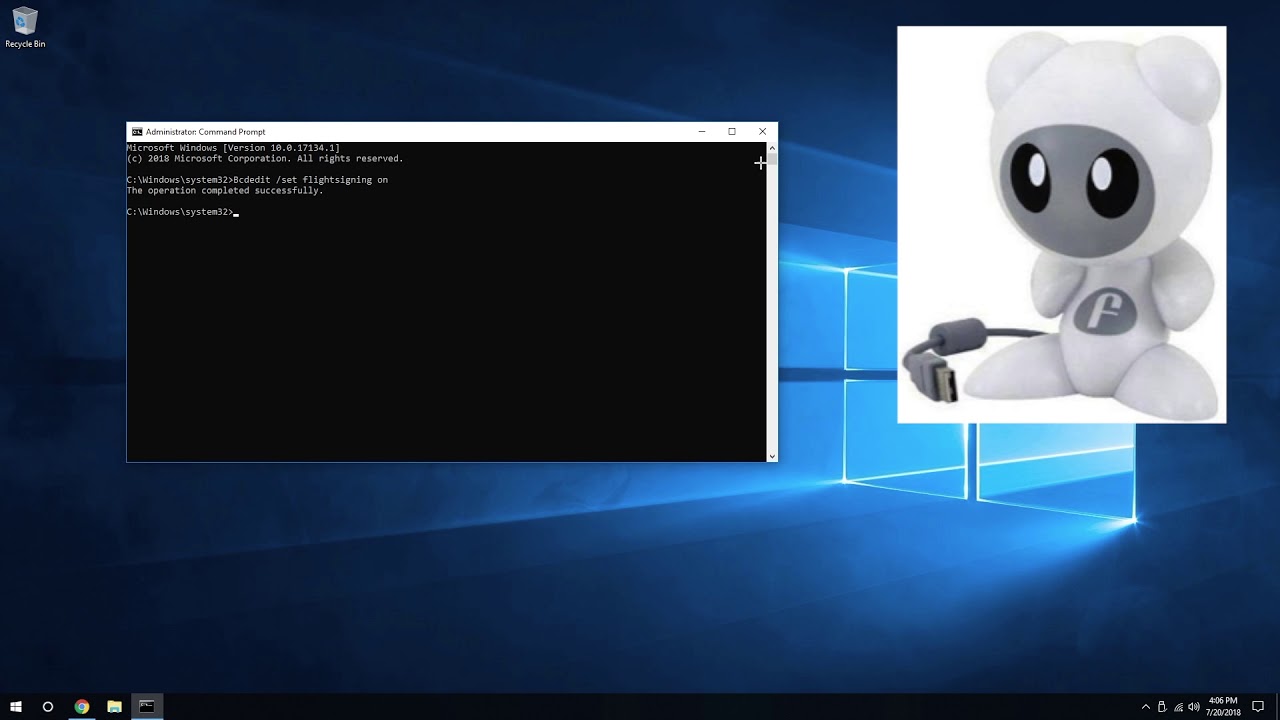The width and height of the screenshot is (1280, 720).
Task: Minimize the Command Prompt window
Action: point(702,131)
